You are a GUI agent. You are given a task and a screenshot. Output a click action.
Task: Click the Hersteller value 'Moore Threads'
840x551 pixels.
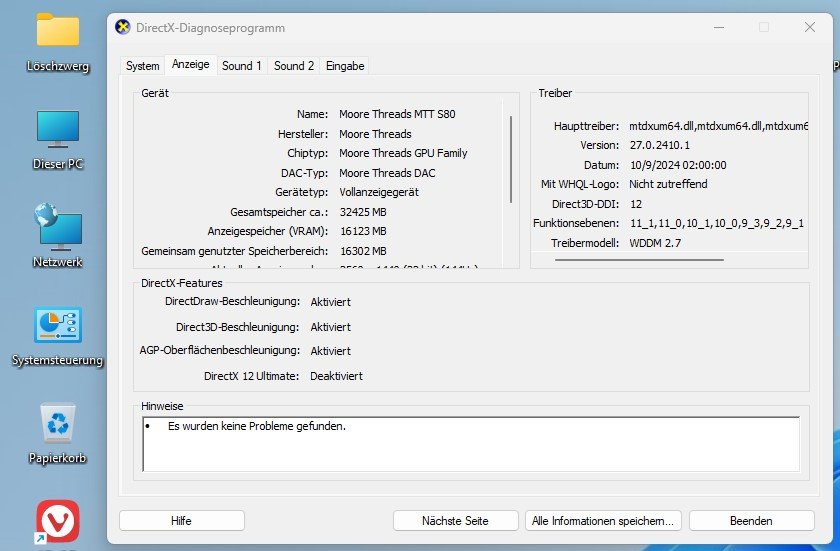(x=375, y=134)
